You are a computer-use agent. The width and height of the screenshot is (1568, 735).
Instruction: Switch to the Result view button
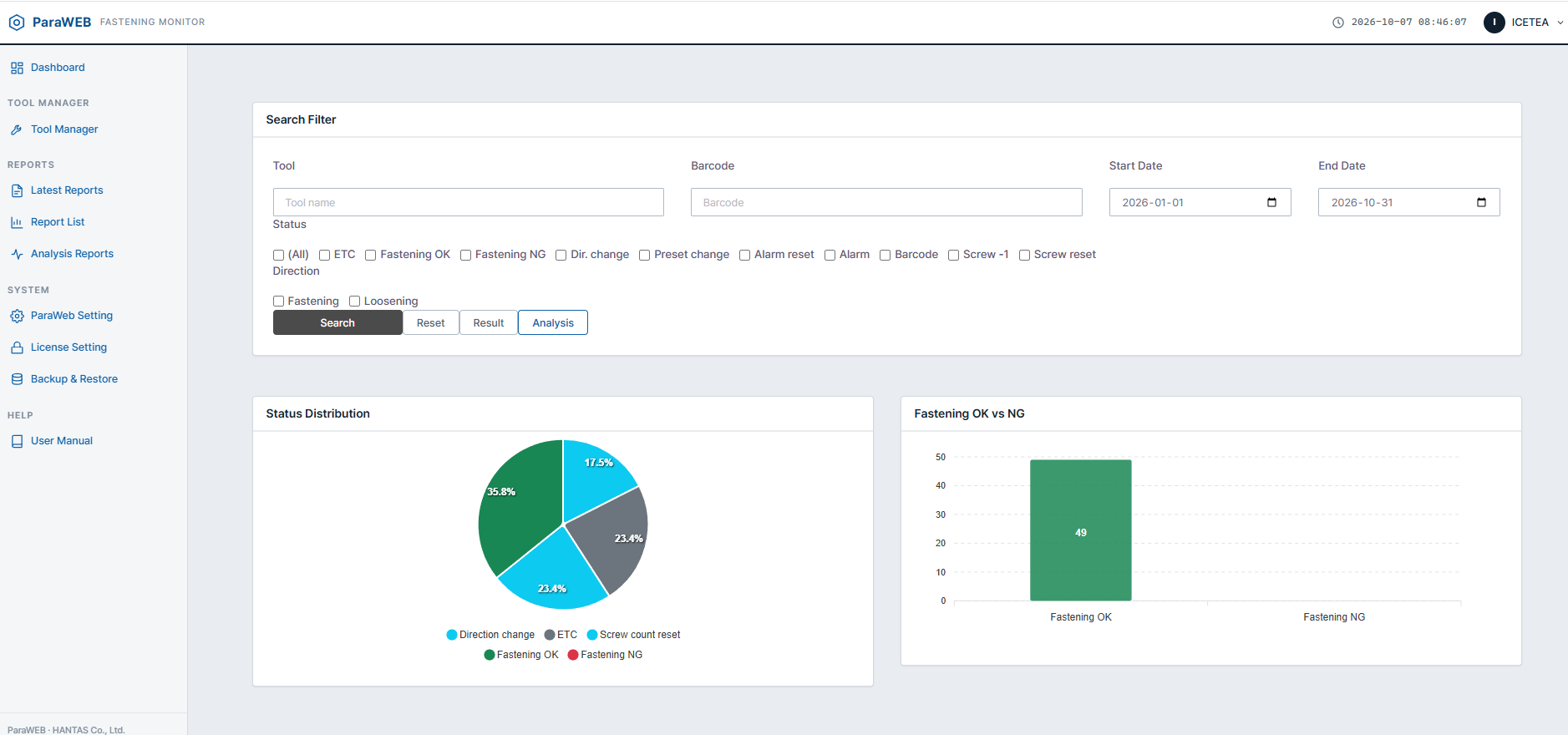coord(489,322)
